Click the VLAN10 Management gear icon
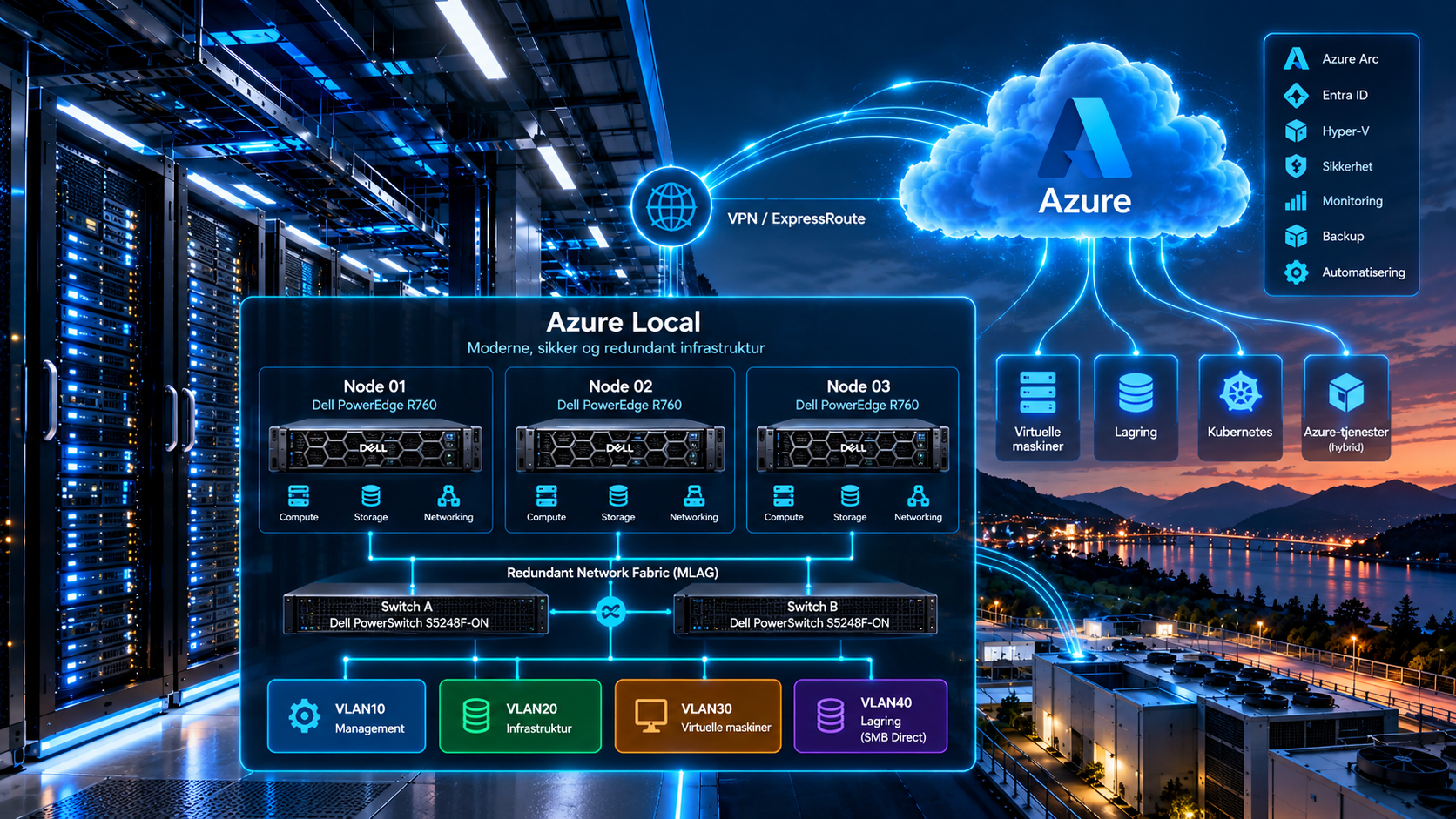This screenshot has width=1456, height=819. (304, 715)
